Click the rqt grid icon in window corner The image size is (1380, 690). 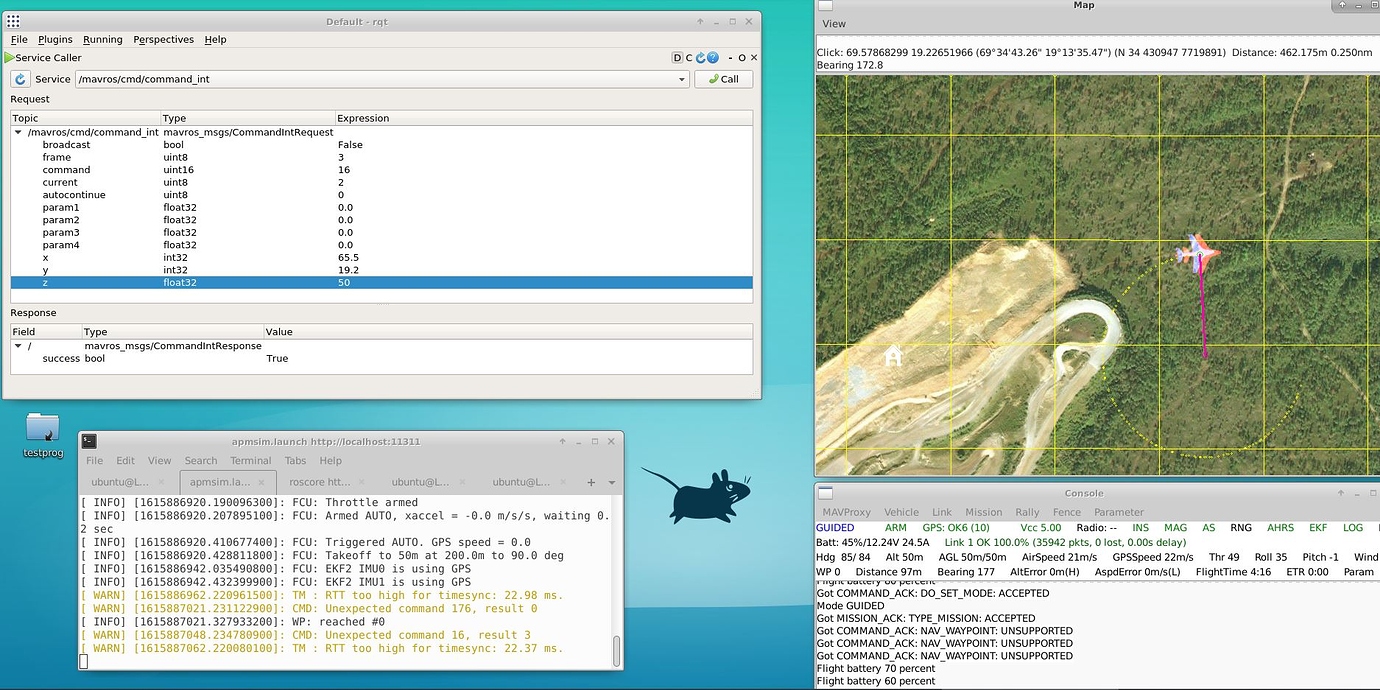coord(12,20)
